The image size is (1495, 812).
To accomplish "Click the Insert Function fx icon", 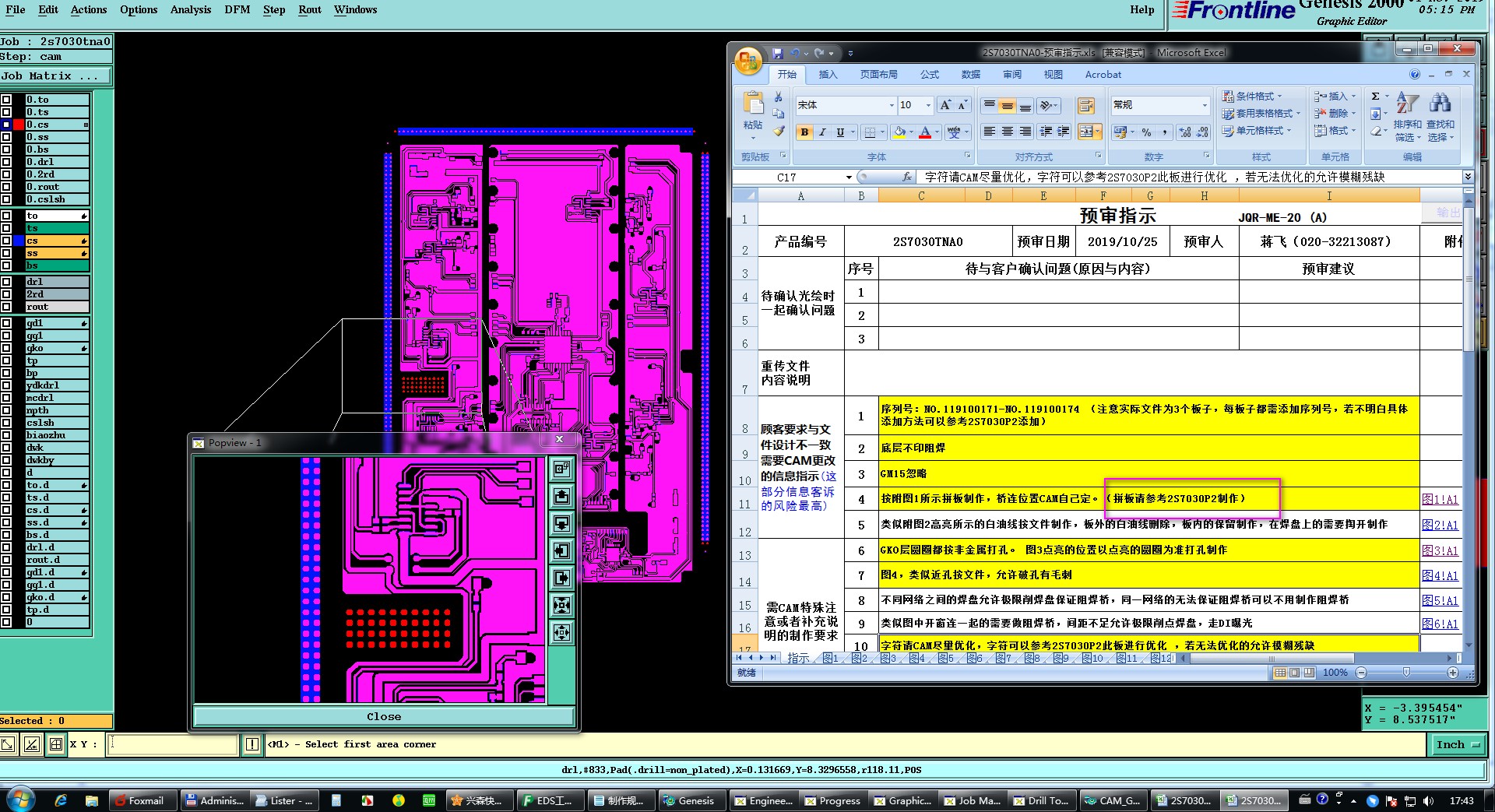I will 906,177.
